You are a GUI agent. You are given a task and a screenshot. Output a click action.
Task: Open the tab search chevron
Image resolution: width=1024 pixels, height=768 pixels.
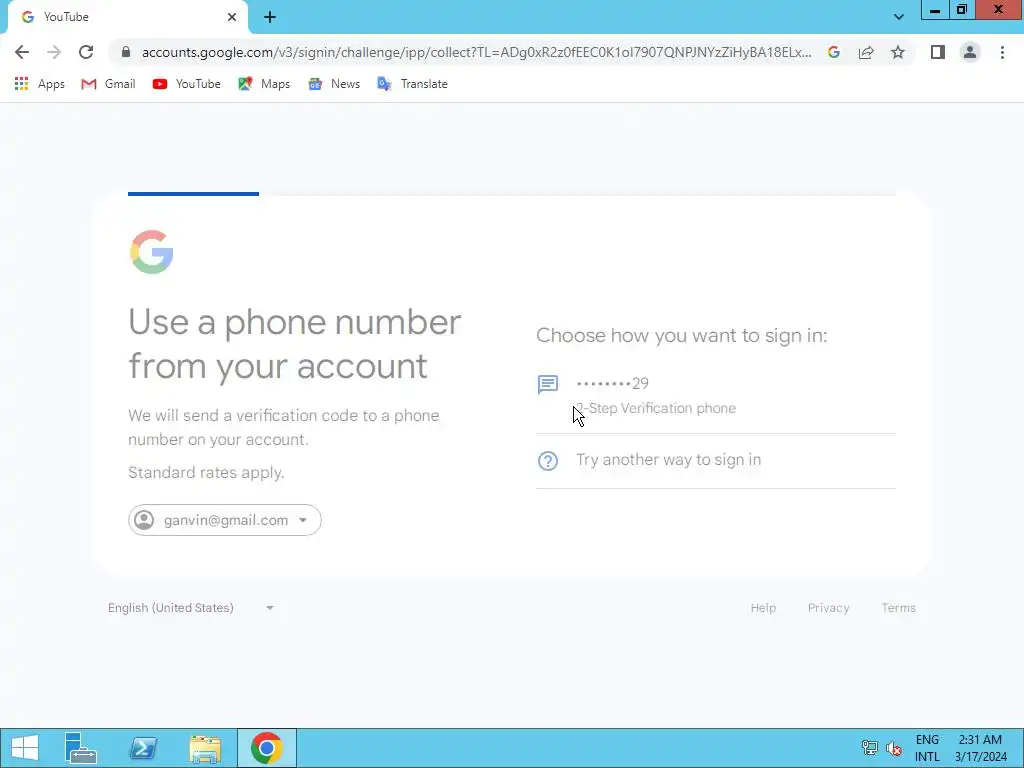(x=899, y=17)
